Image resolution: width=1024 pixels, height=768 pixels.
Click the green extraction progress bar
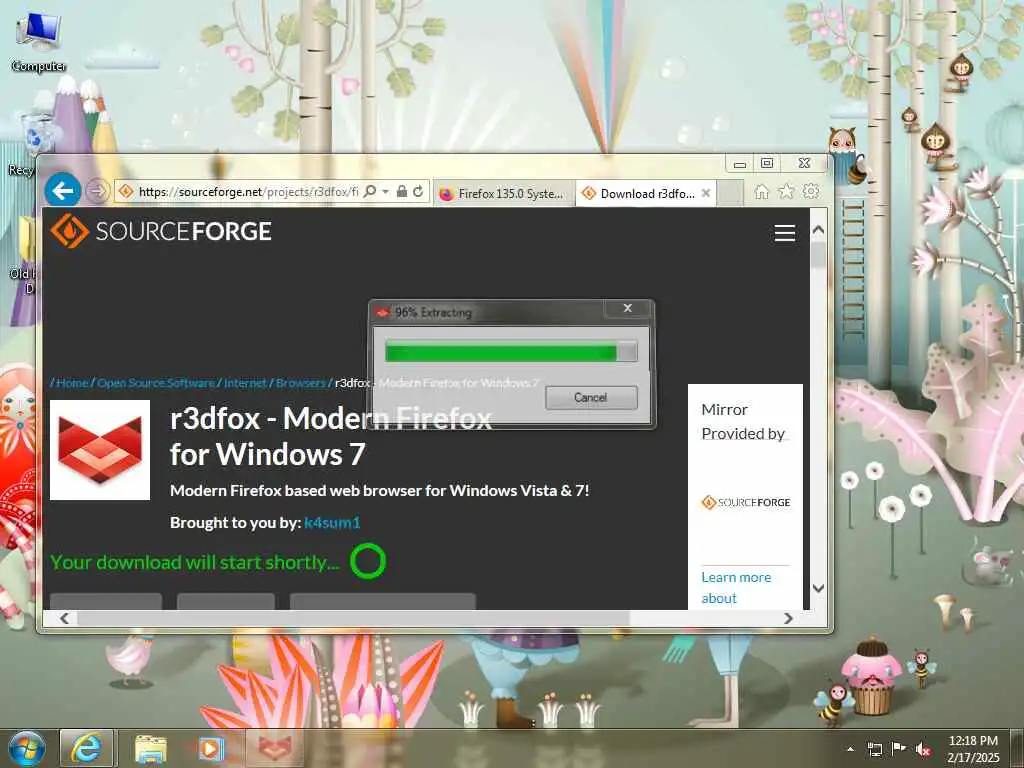511,351
